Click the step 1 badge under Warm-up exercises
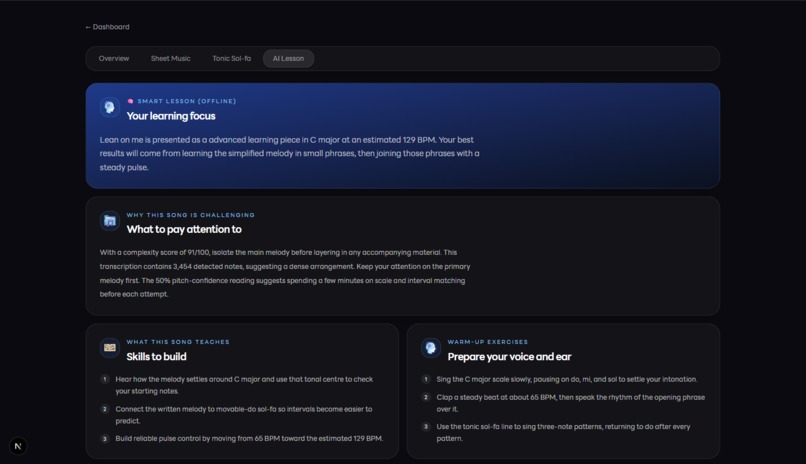806x464 pixels. [x=426, y=379]
